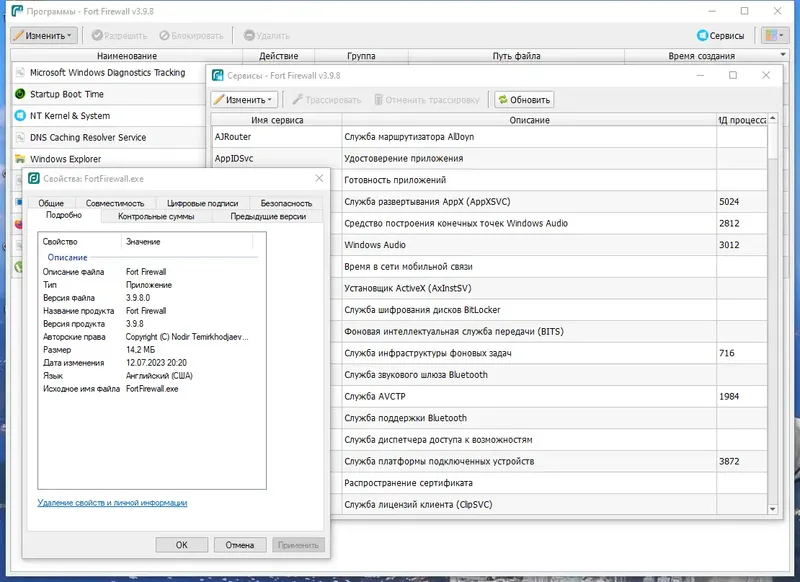Click the Свойство column header
The image size is (800, 582).
[x=80, y=242]
